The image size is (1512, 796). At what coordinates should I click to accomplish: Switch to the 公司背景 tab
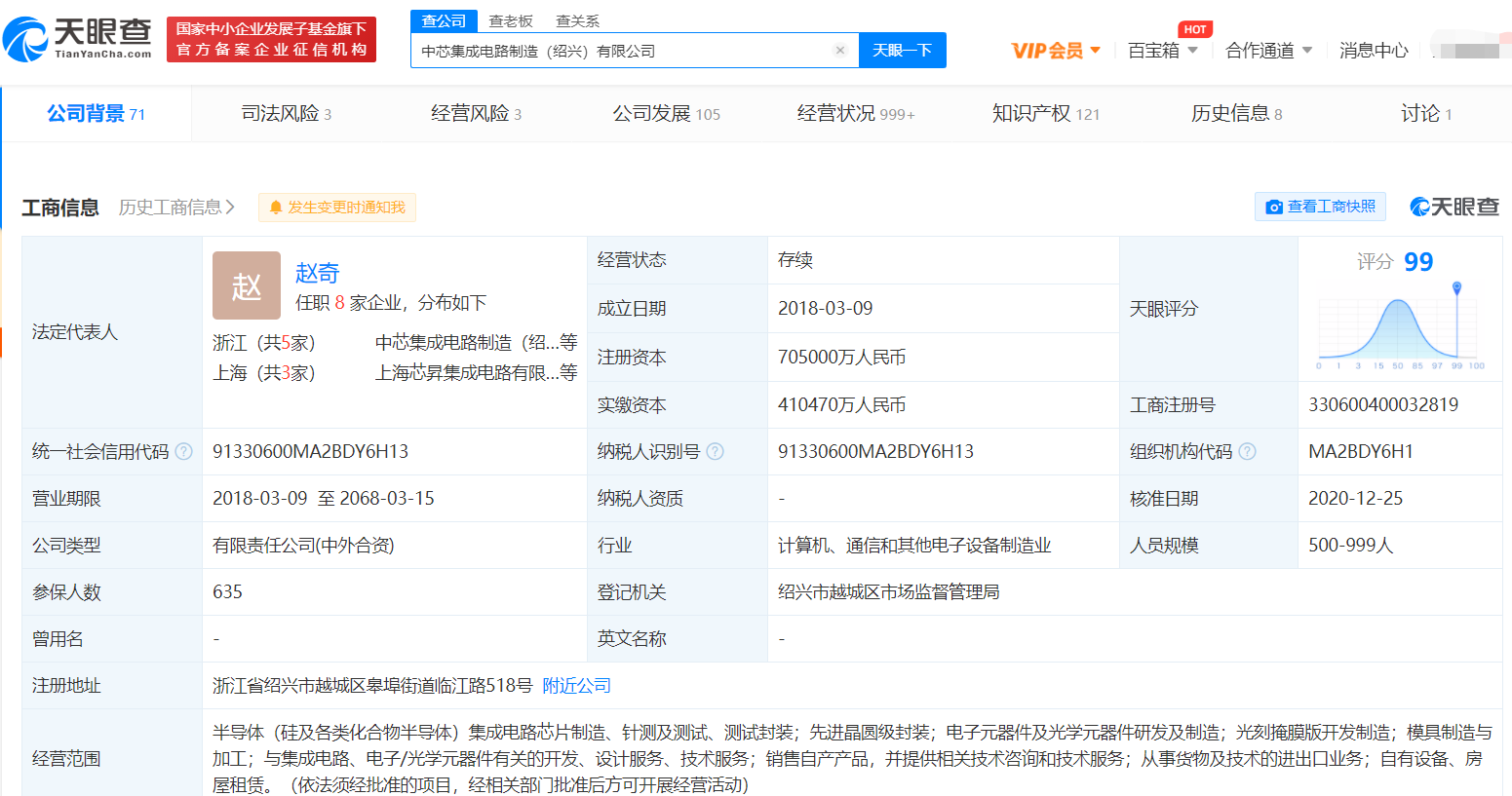tap(97, 114)
